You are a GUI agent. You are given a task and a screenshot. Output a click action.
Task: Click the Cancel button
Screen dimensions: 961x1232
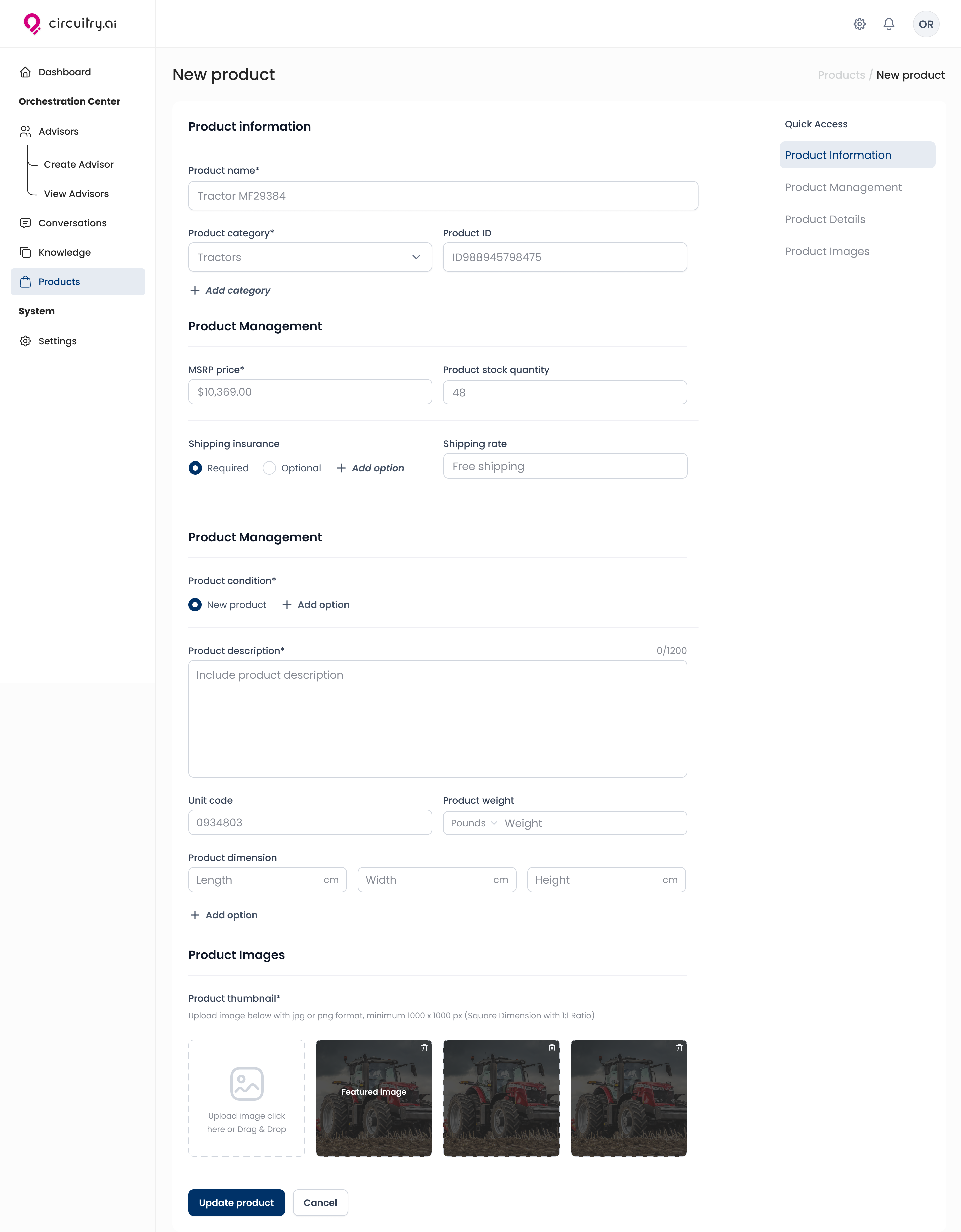tap(320, 1203)
